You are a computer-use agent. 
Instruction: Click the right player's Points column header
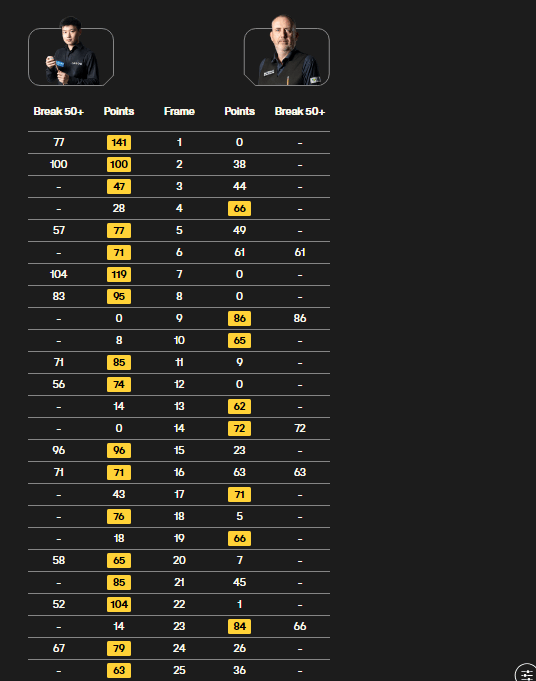(x=239, y=111)
